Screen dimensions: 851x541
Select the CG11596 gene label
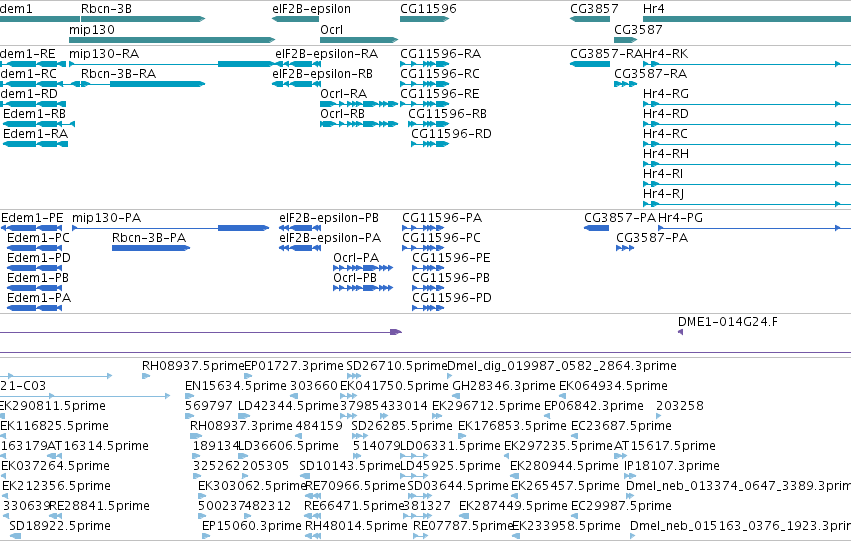(x=428, y=9)
